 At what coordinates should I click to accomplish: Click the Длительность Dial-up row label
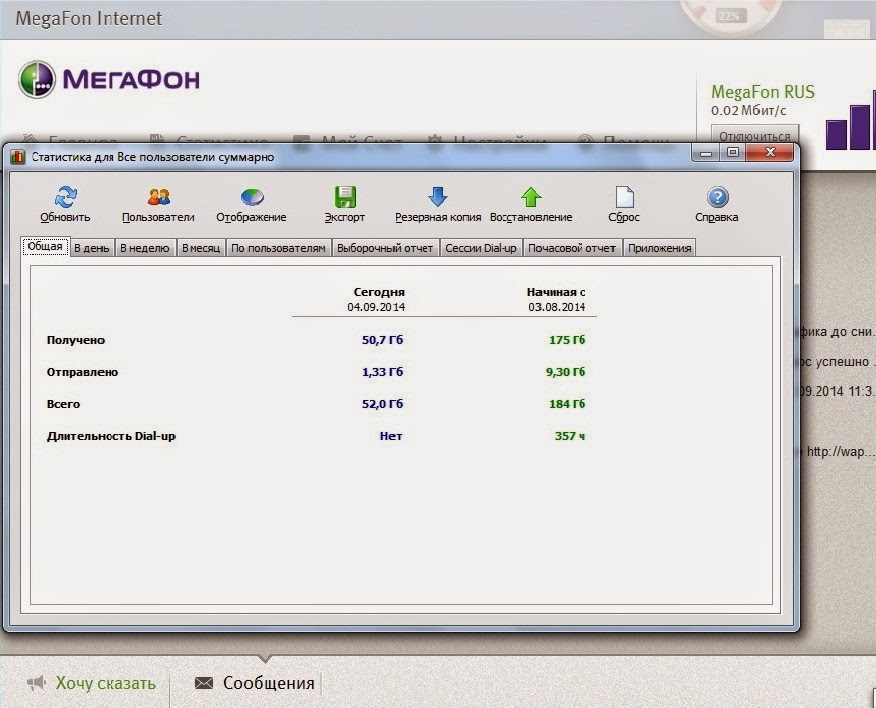pos(111,436)
